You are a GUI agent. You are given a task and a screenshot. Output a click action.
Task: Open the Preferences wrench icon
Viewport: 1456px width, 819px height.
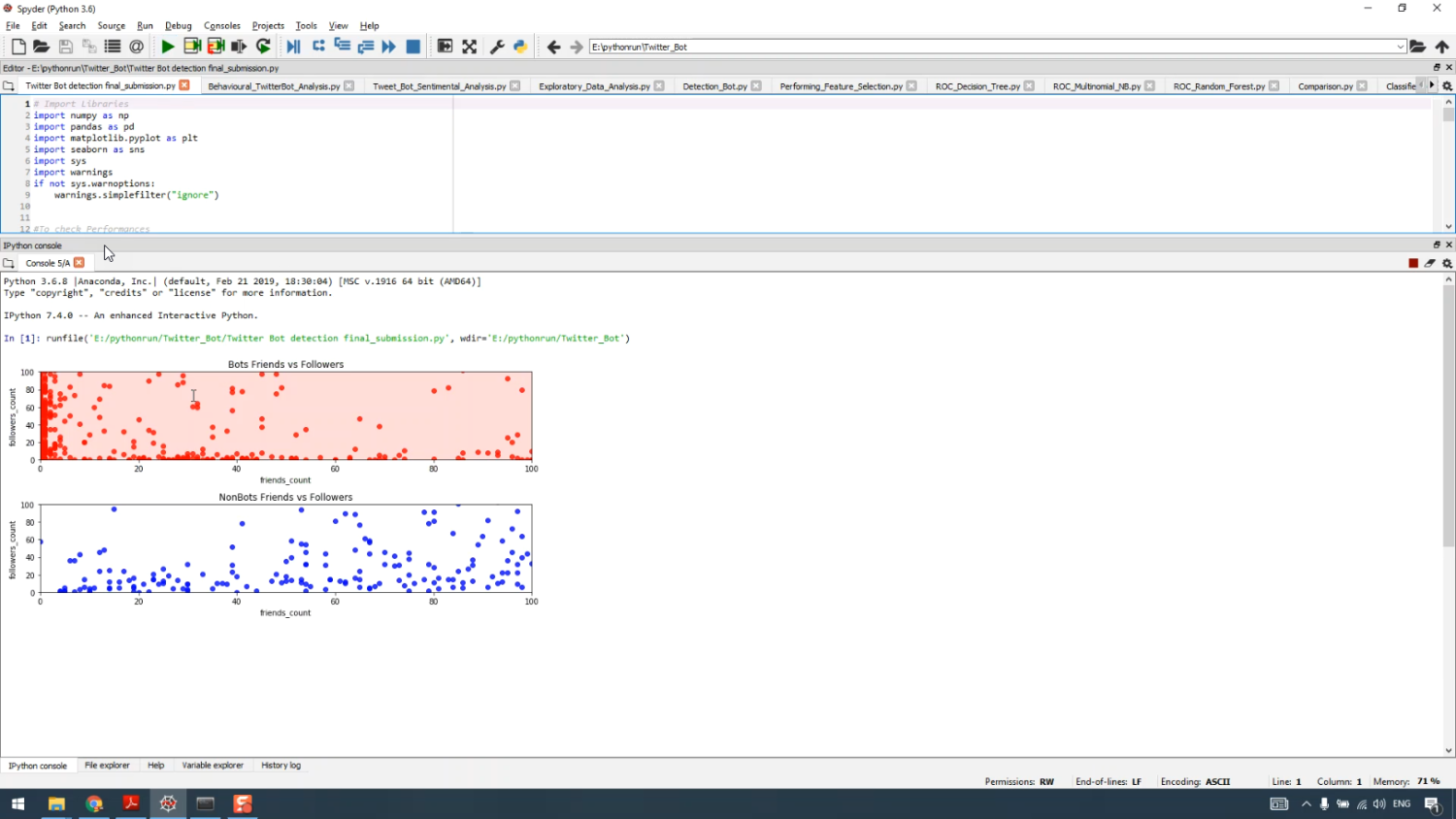(x=497, y=47)
